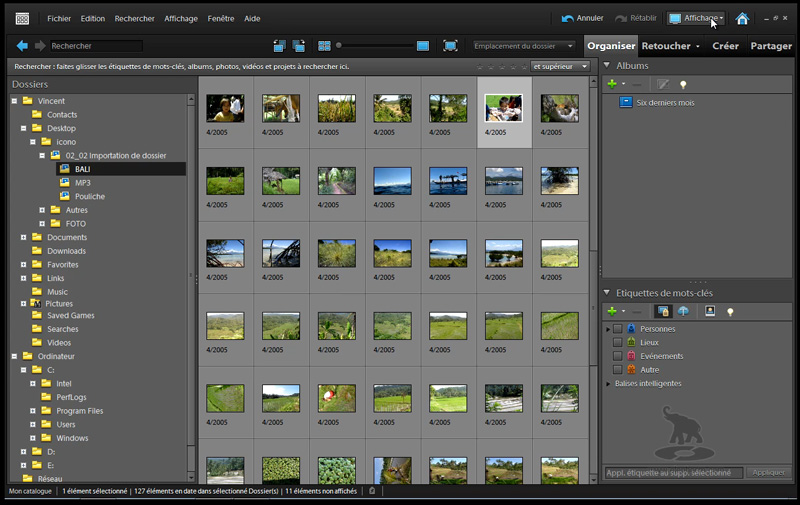
Task: Select the single photo view icon
Action: click(x=423, y=46)
